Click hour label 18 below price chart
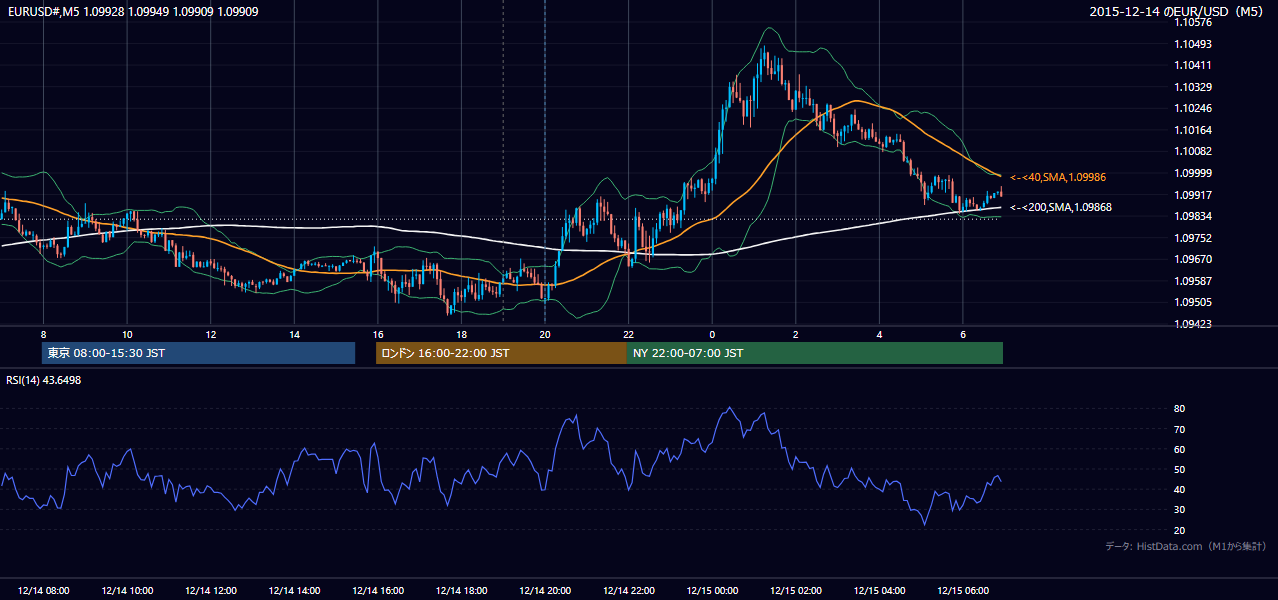This screenshot has height=600, width=1278. (461, 334)
